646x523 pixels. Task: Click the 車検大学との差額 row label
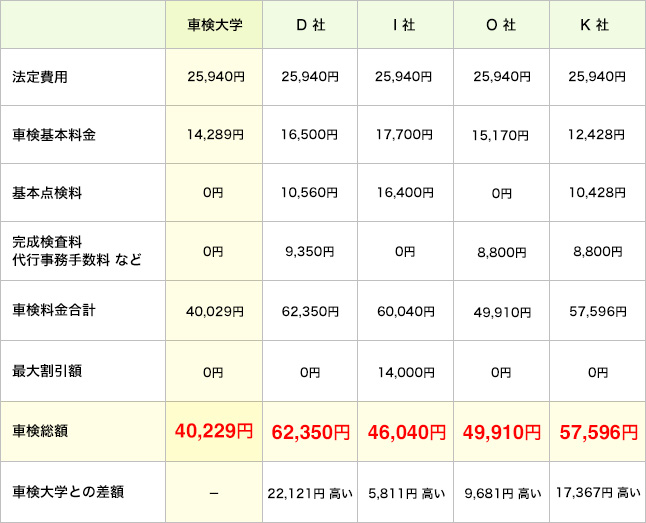click(x=68, y=492)
